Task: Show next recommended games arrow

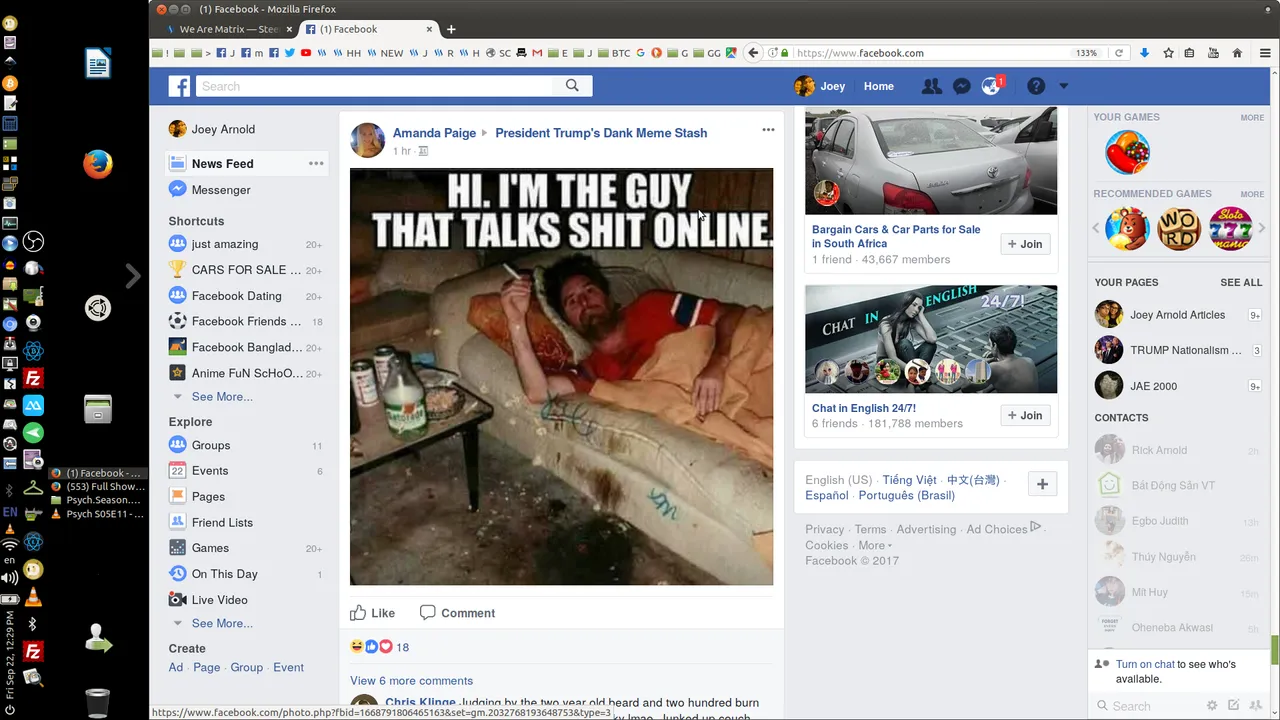Action: click(1262, 229)
